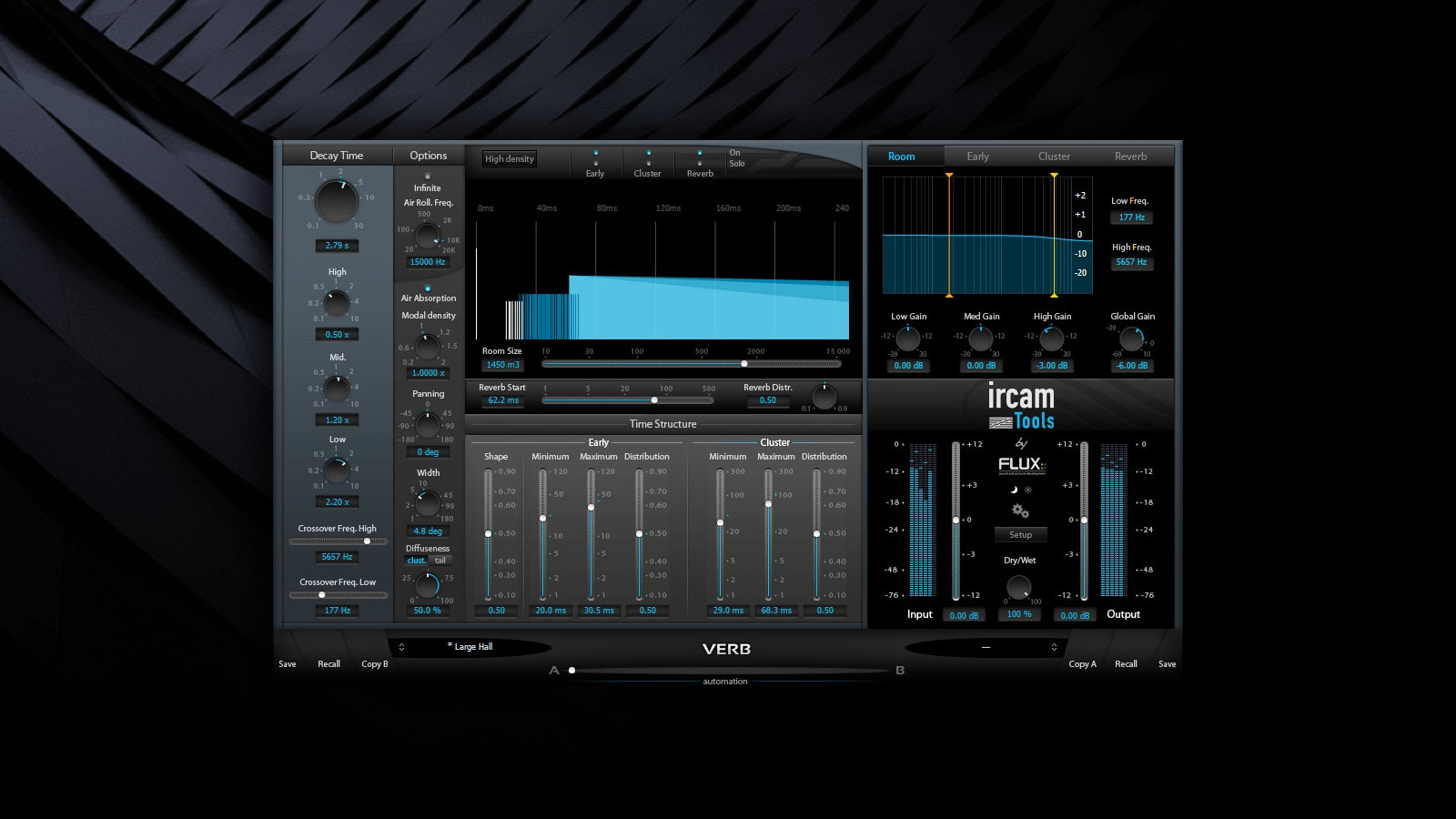
Task: Click the main Decay Time knob
Action: tap(337, 201)
